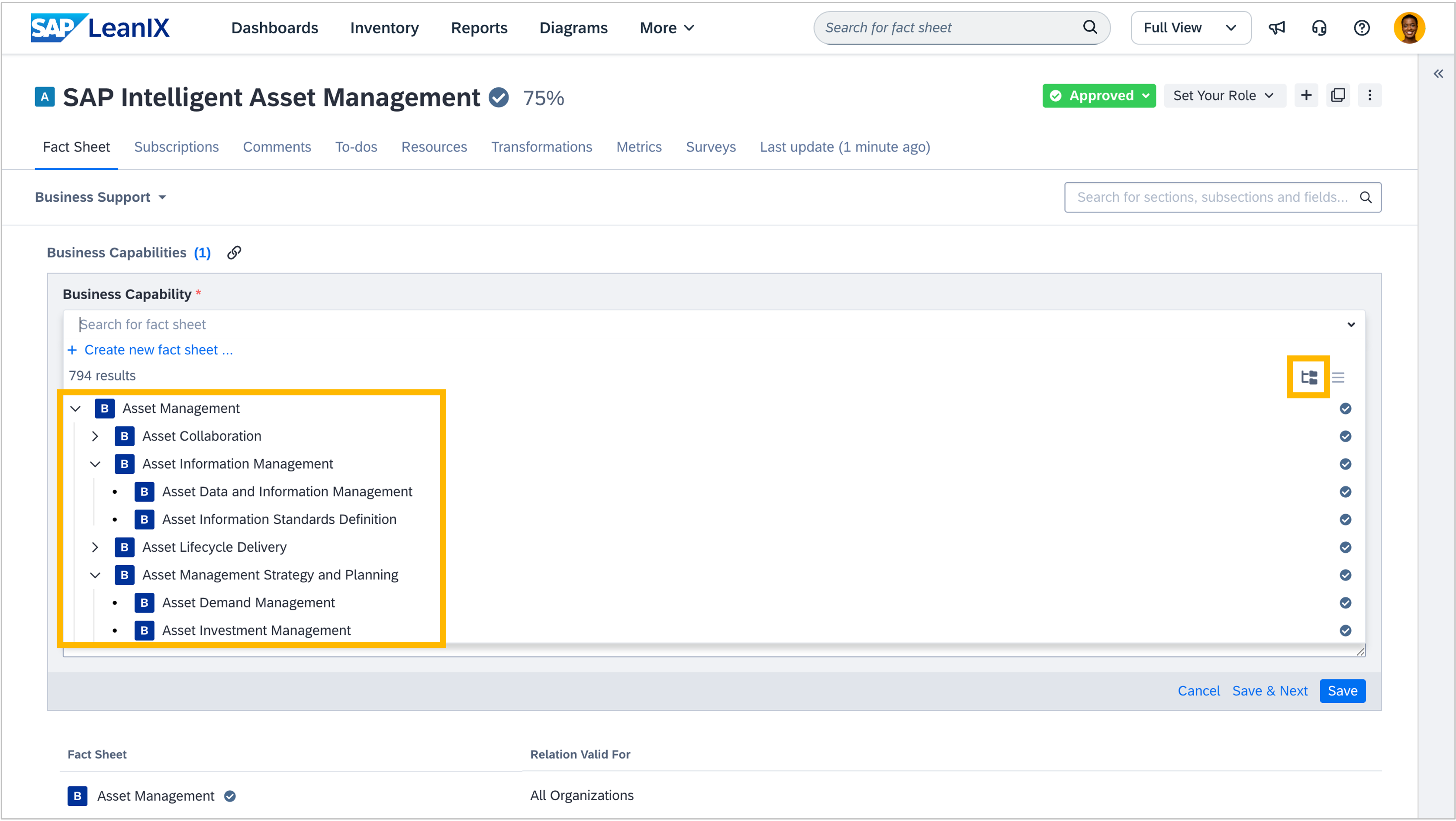Click B icon of Asset Demand Management row
This screenshot has height=821, width=1456.
tap(144, 603)
